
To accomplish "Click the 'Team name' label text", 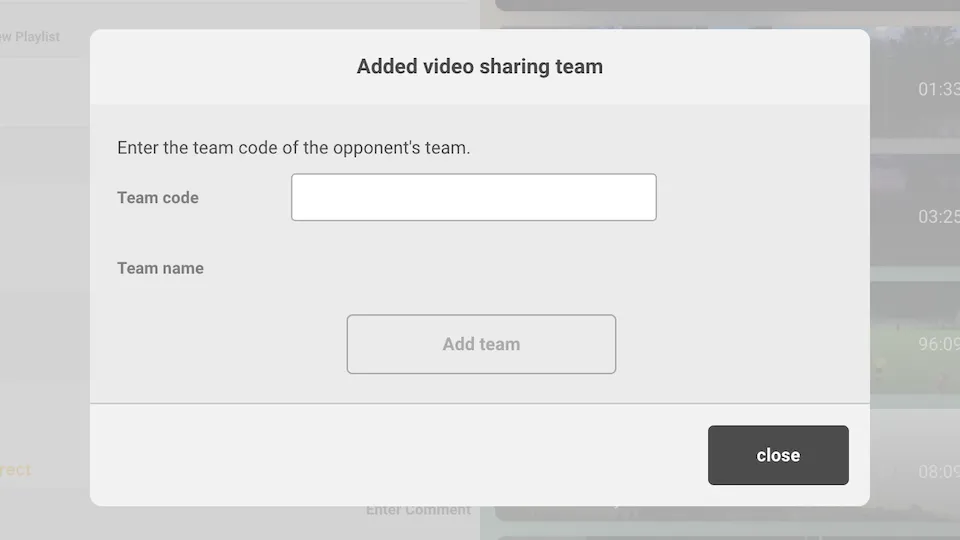I will [x=160, y=268].
